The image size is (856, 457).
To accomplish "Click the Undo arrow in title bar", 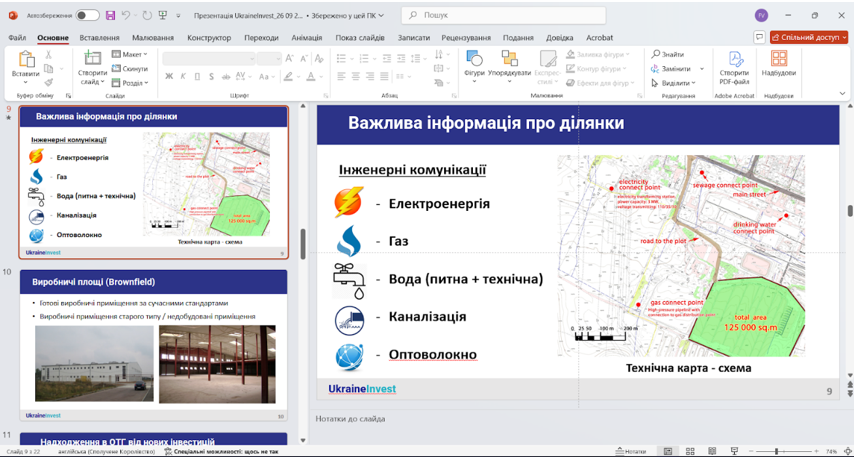I will pos(126,15).
